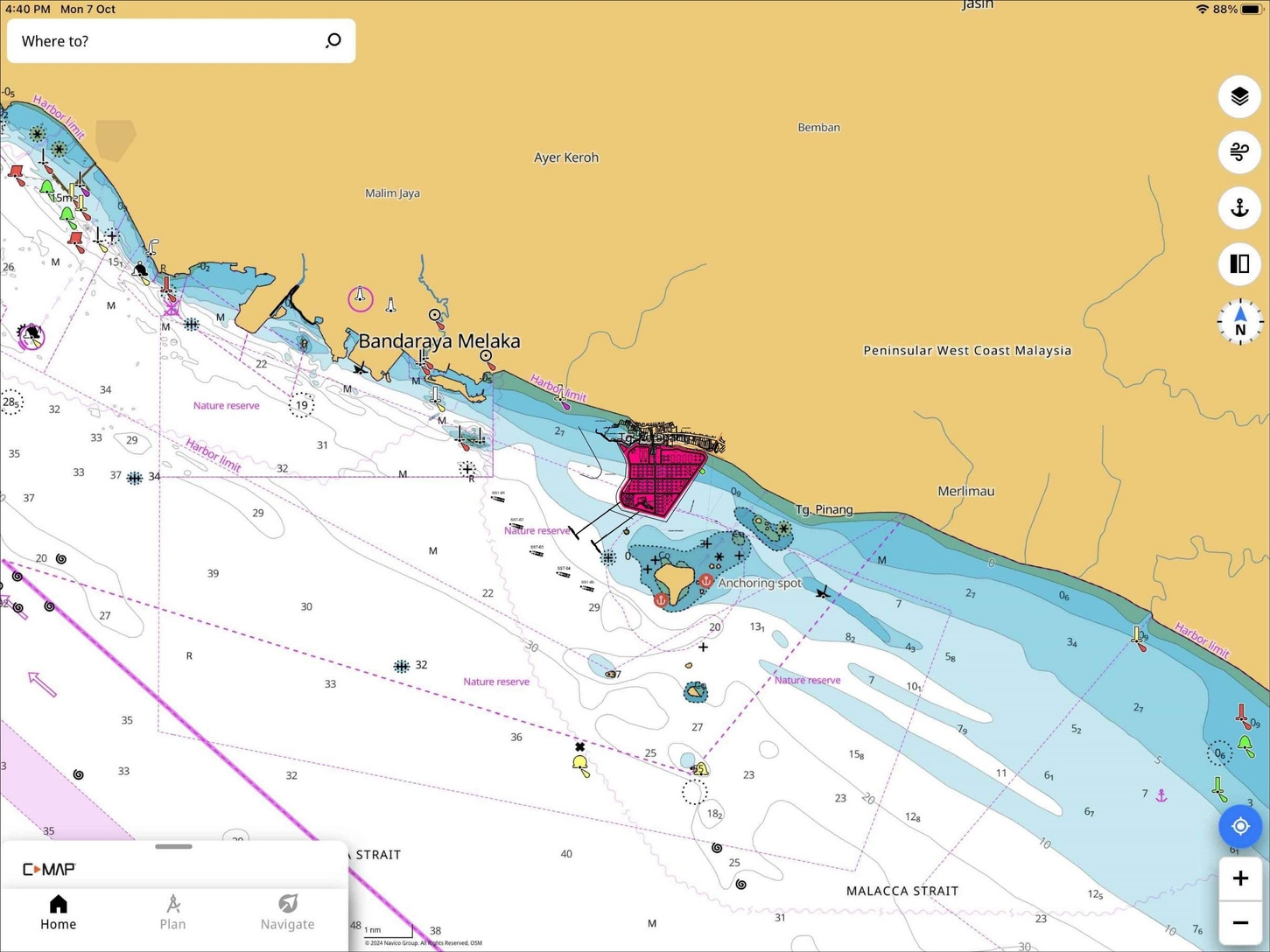Tap the Bandaraya Melaka city label
The height and width of the screenshot is (952, 1270).
[439, 341]
